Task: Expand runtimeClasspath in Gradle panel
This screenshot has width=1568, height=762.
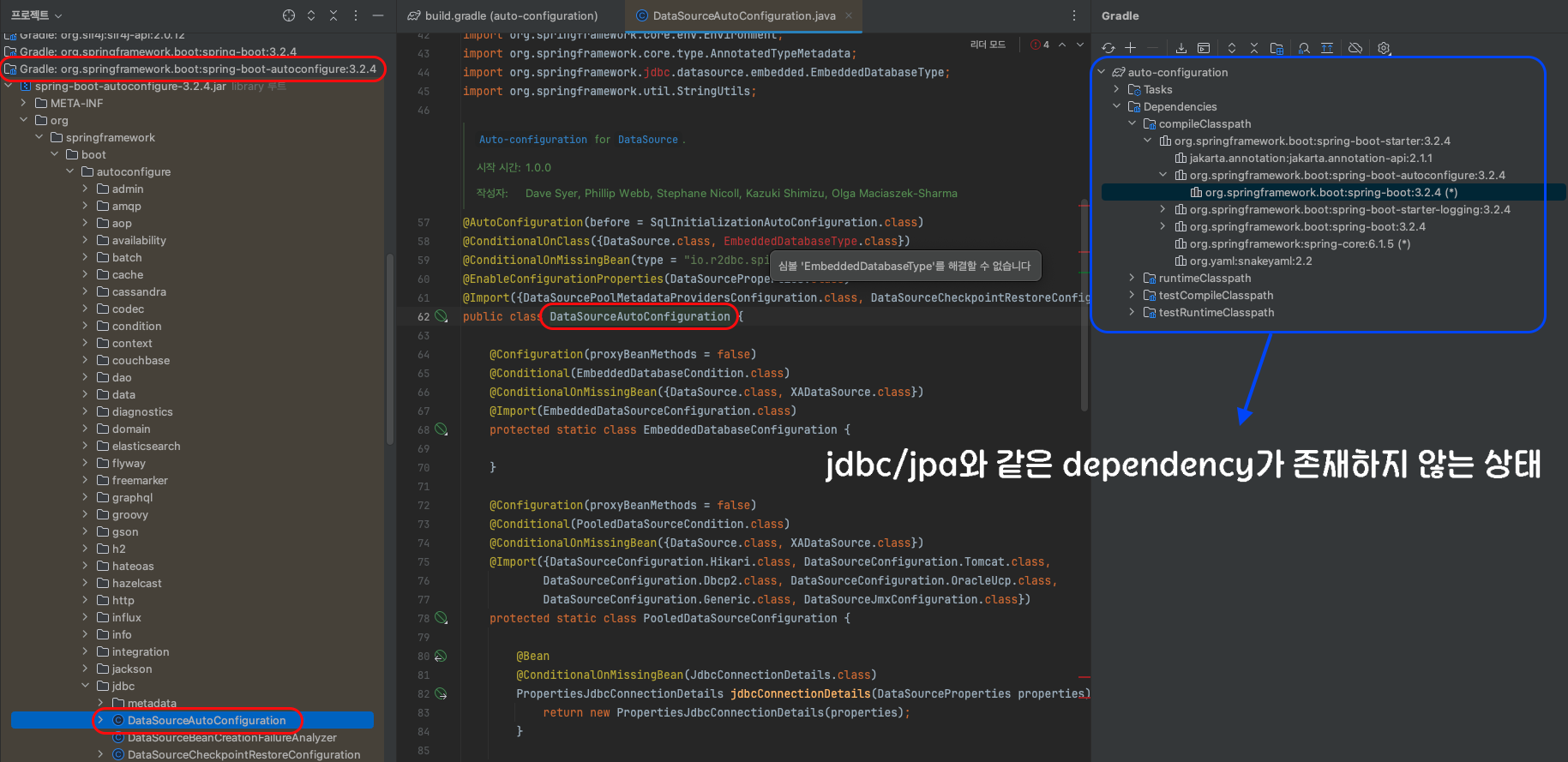Action: pyautogui.click(x=1132, y=278)
